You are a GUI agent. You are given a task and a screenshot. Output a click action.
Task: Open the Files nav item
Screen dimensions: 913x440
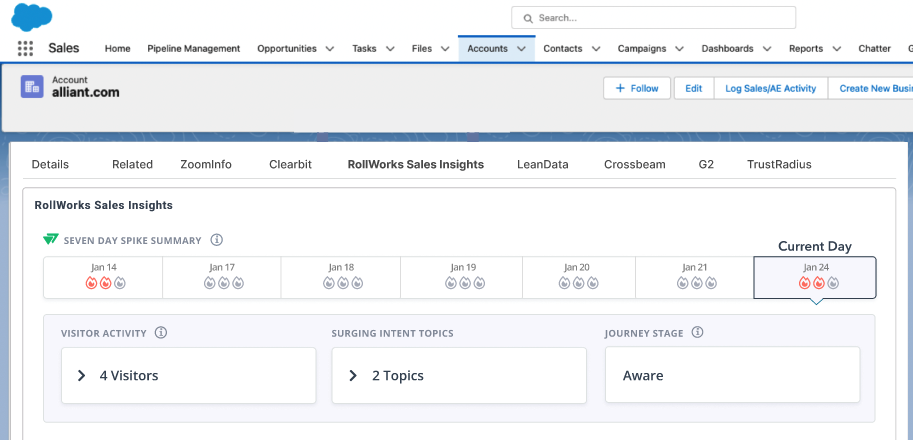click(422, 49)
